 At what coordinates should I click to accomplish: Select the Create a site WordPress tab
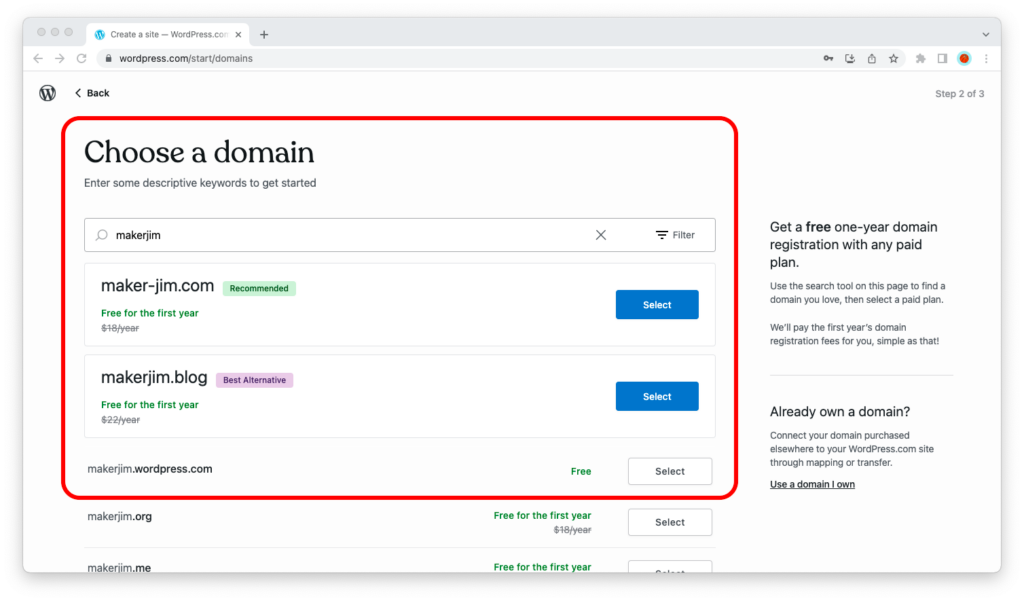click(168, 35)
